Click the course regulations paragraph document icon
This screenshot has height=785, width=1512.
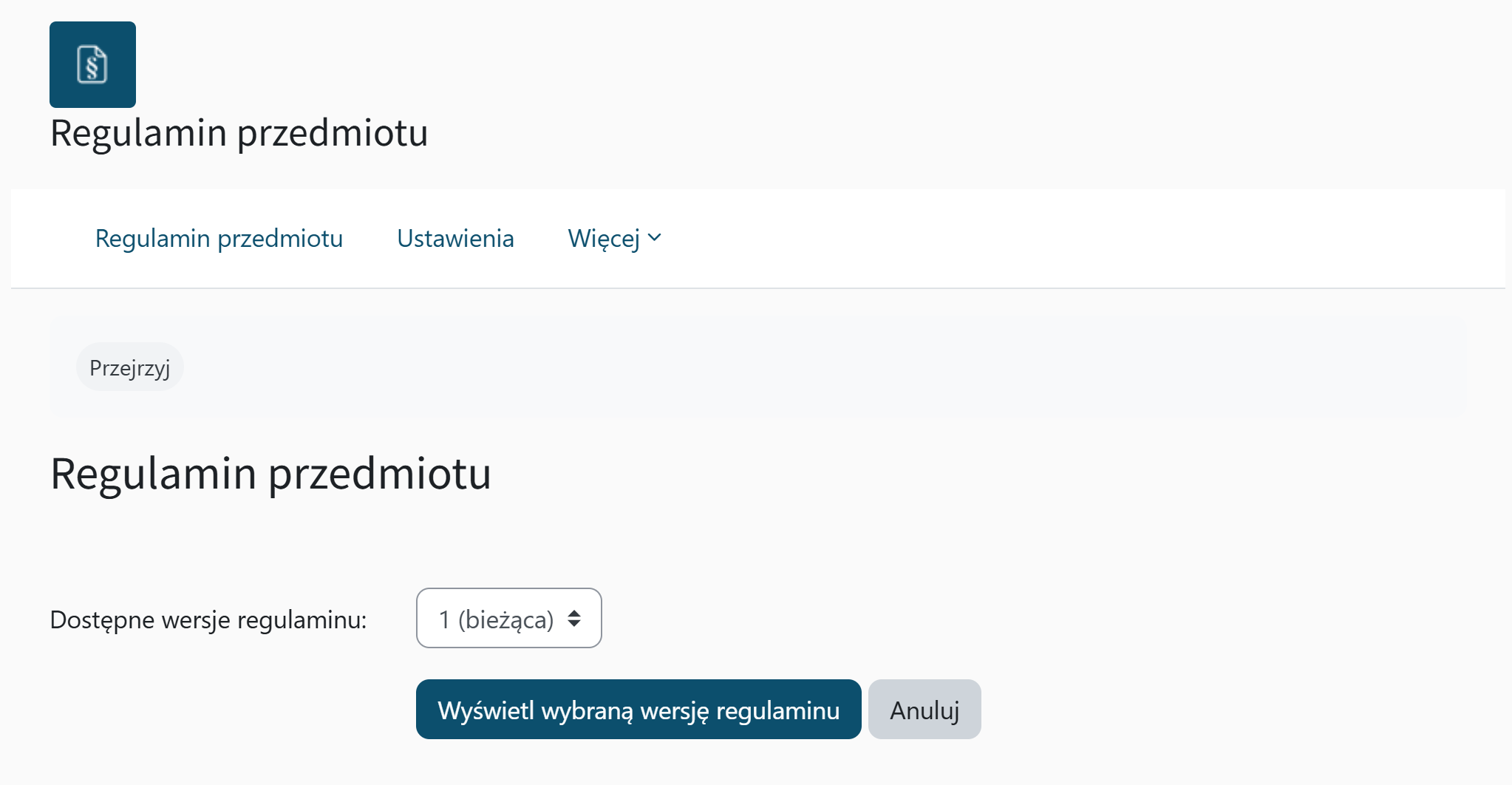pos(92,64)
